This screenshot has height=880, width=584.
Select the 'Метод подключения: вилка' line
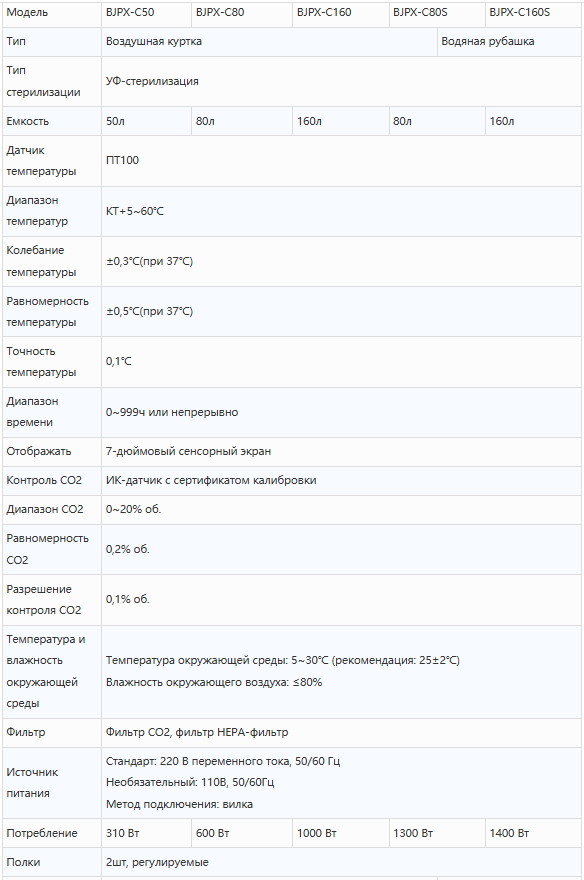(180, 804)
